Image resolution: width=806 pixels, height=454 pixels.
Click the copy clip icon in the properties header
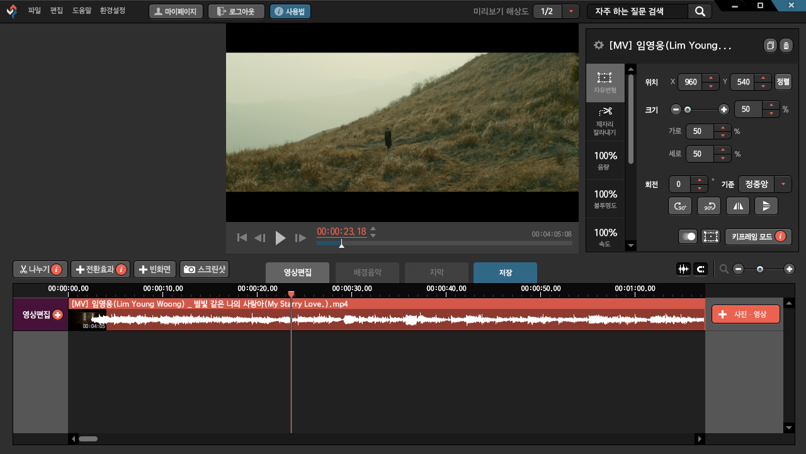tap(770, 45)
